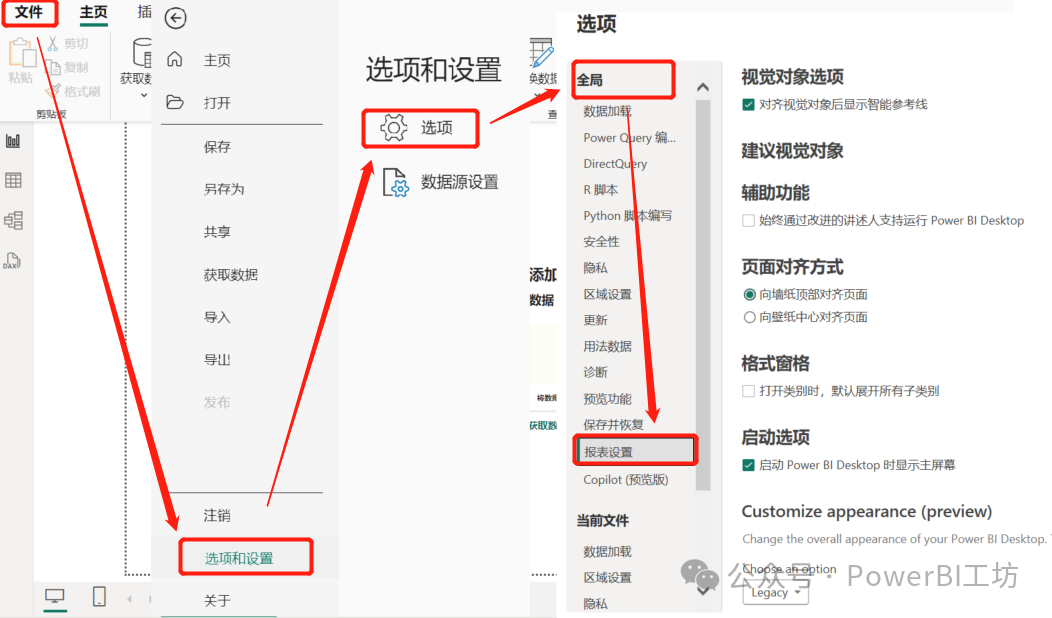Select DirectQuery option category
This screenshot has height=618, width=1052.
[615, 164]
